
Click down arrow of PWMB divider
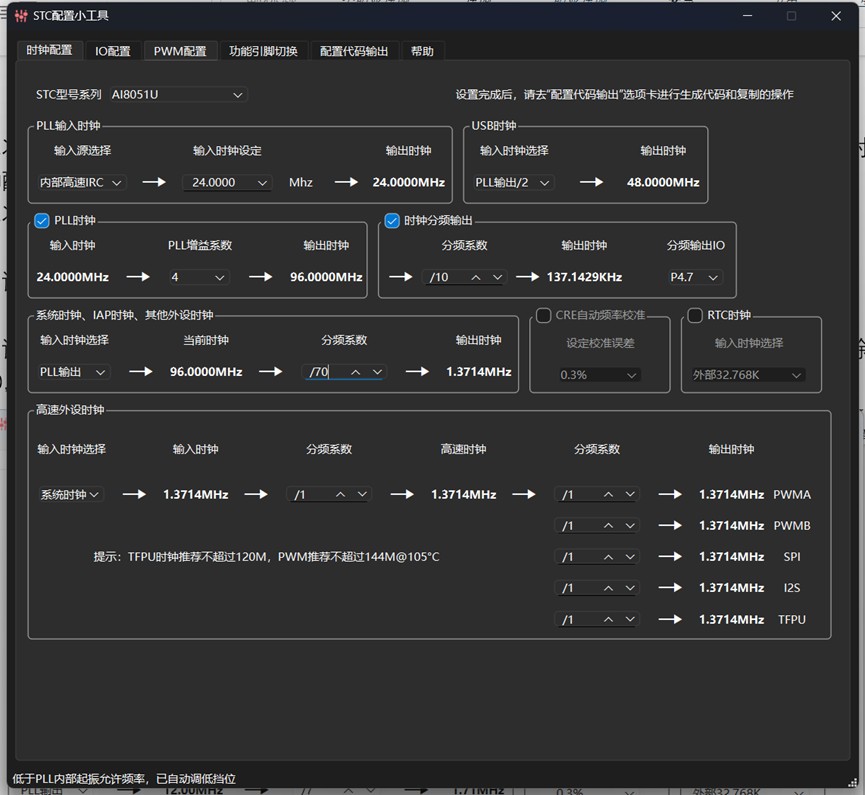(x=629, y=526)
